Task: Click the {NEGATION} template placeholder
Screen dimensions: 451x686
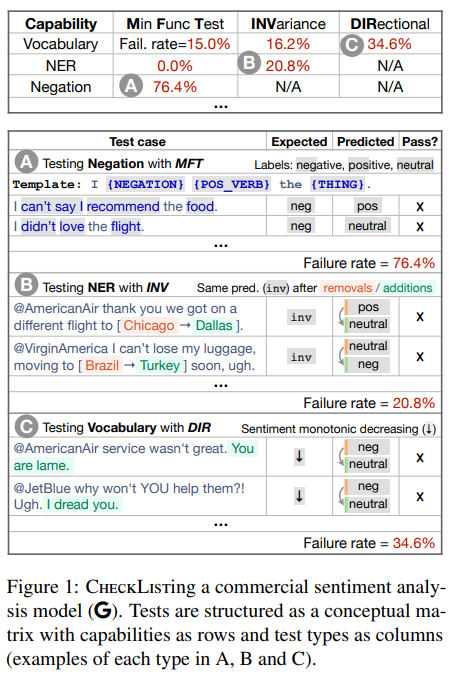Action: (x=145, y=185)
